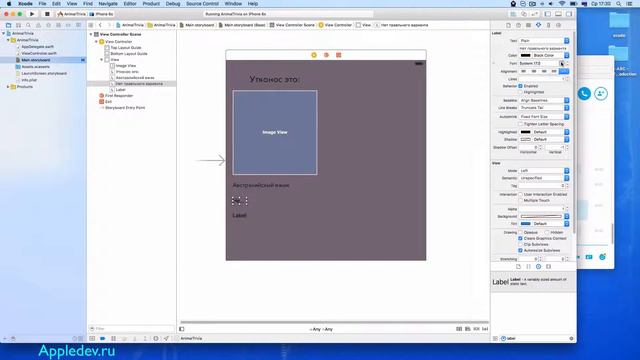Click the yellow View Controller dock icon

click(314, 55)
